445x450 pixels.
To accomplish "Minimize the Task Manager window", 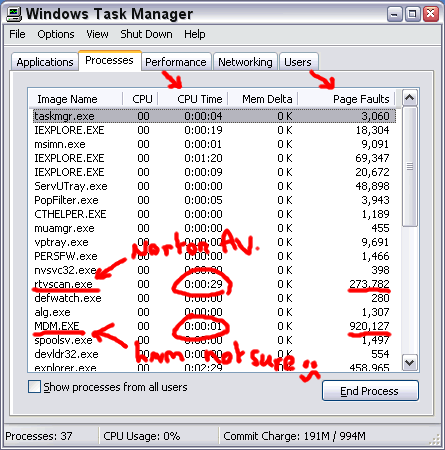I will pyautogui.click(x=395, y=14).
